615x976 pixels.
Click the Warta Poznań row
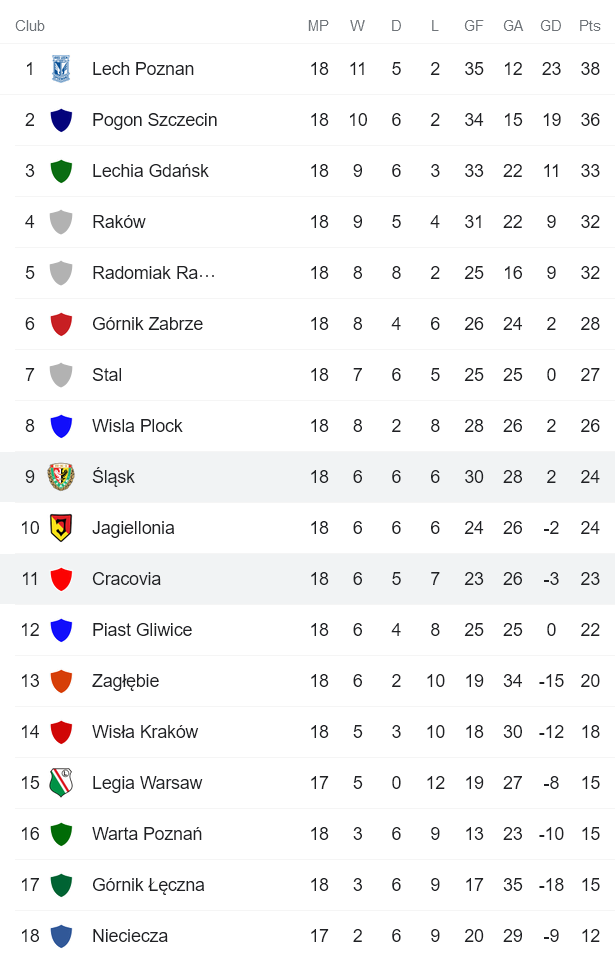[x=300, y=834]
